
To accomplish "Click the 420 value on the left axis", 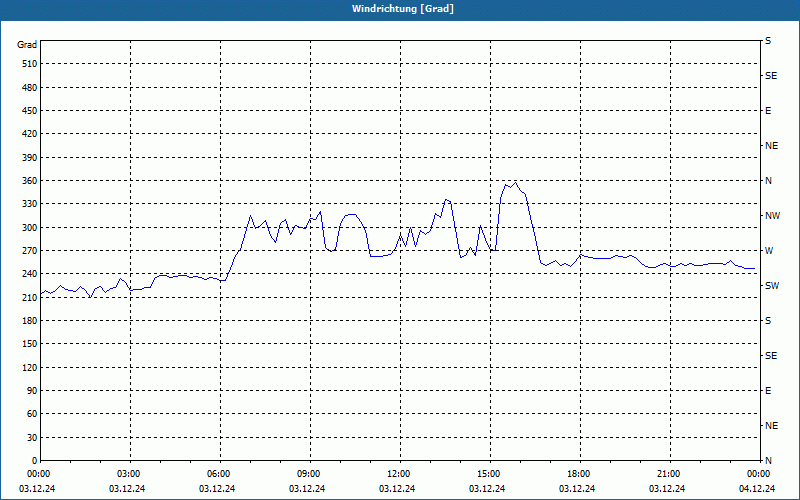I will click(x=30, y=134).
